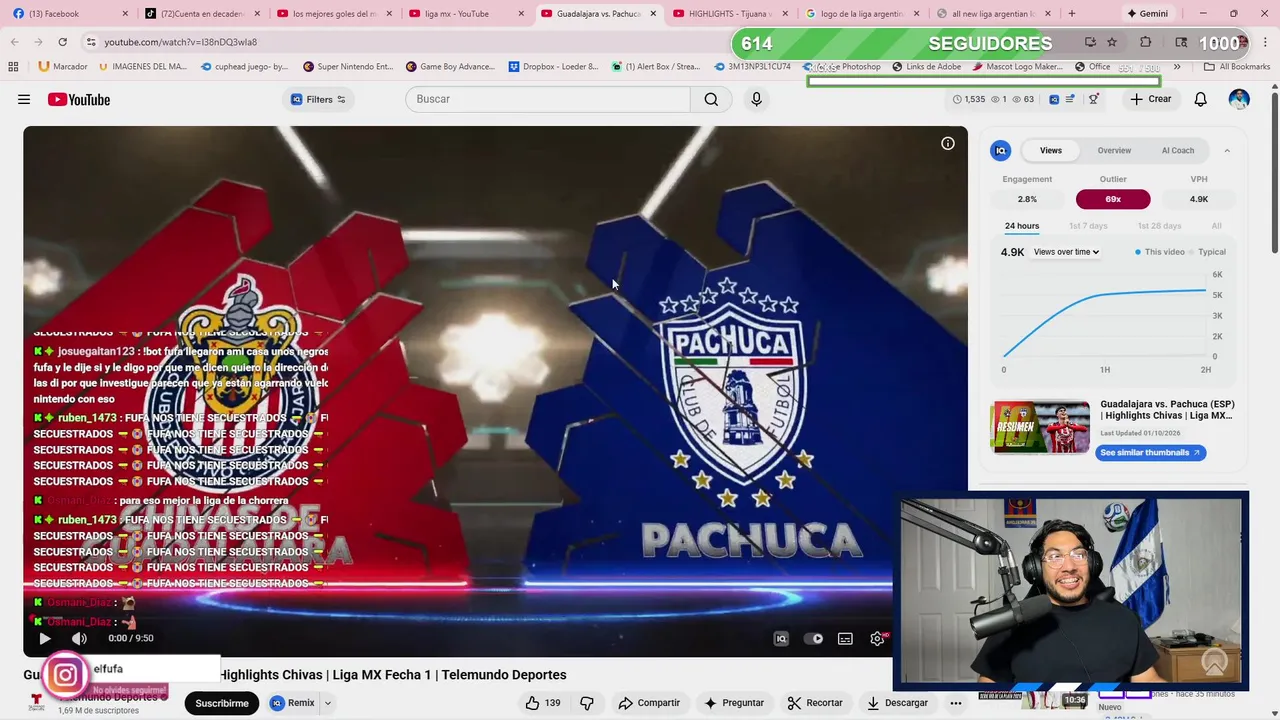Open the Gemini button in Chrome

pyautogui.click(x=1147, y=14)
